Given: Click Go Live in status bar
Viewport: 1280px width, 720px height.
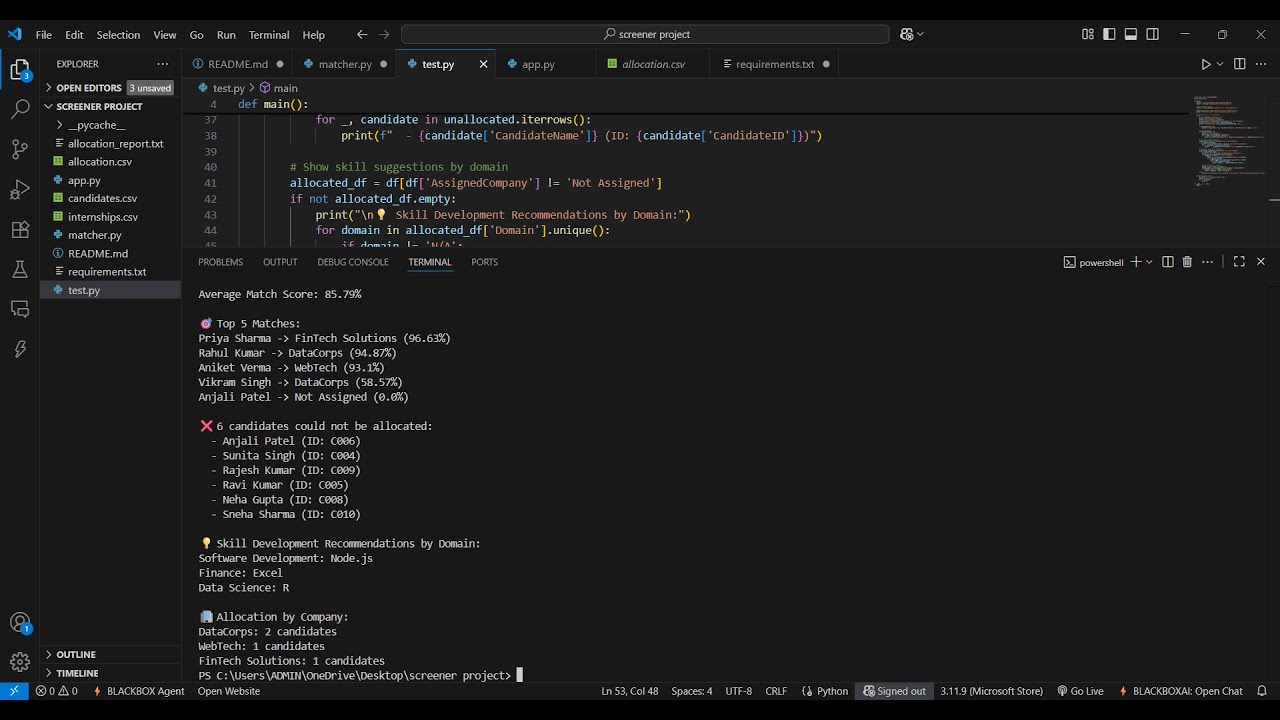Looking at the screenshot, I should point(1080,691).
